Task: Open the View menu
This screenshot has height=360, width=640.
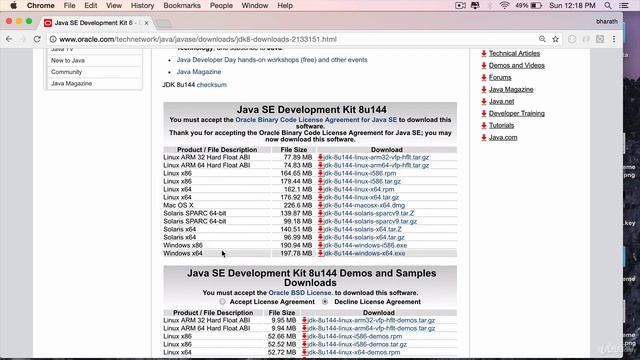Action: [x=114, y=6]
